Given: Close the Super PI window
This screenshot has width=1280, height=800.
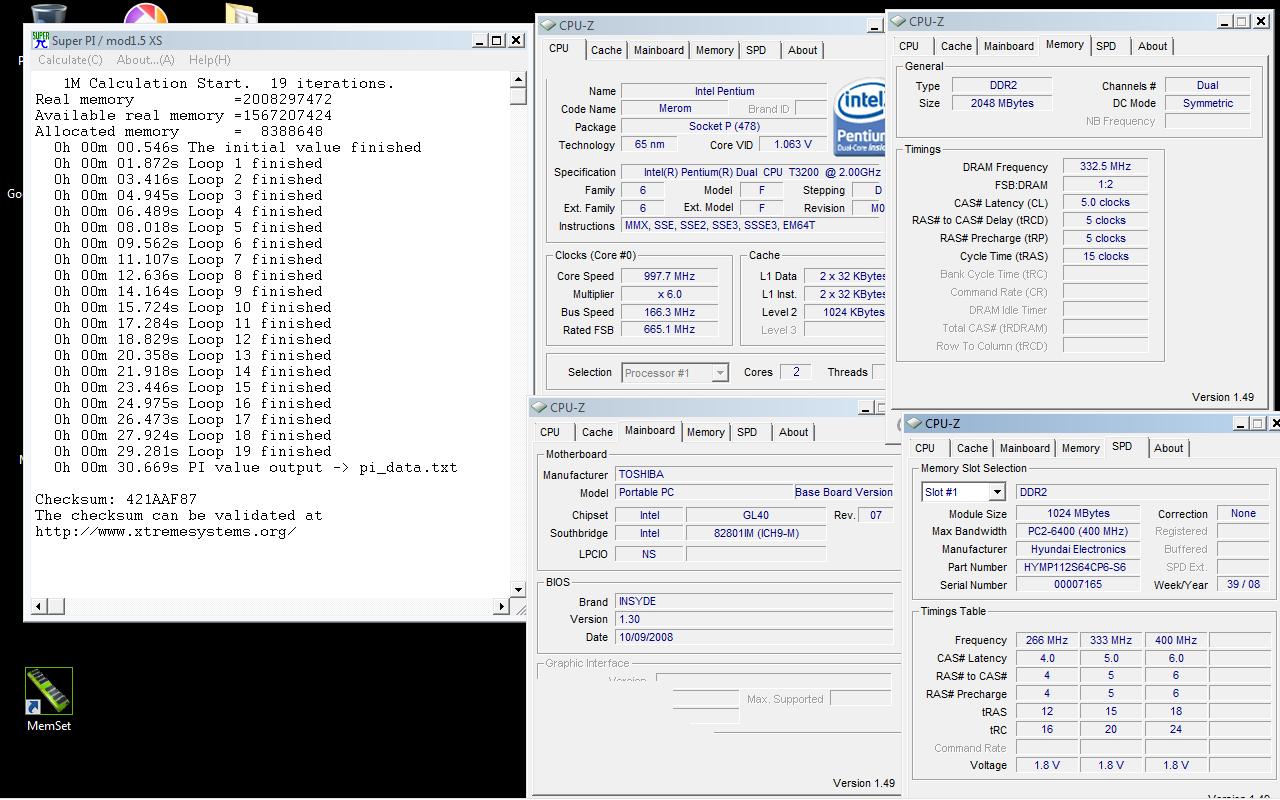Looking at the screenshot, I should (516, 40).
